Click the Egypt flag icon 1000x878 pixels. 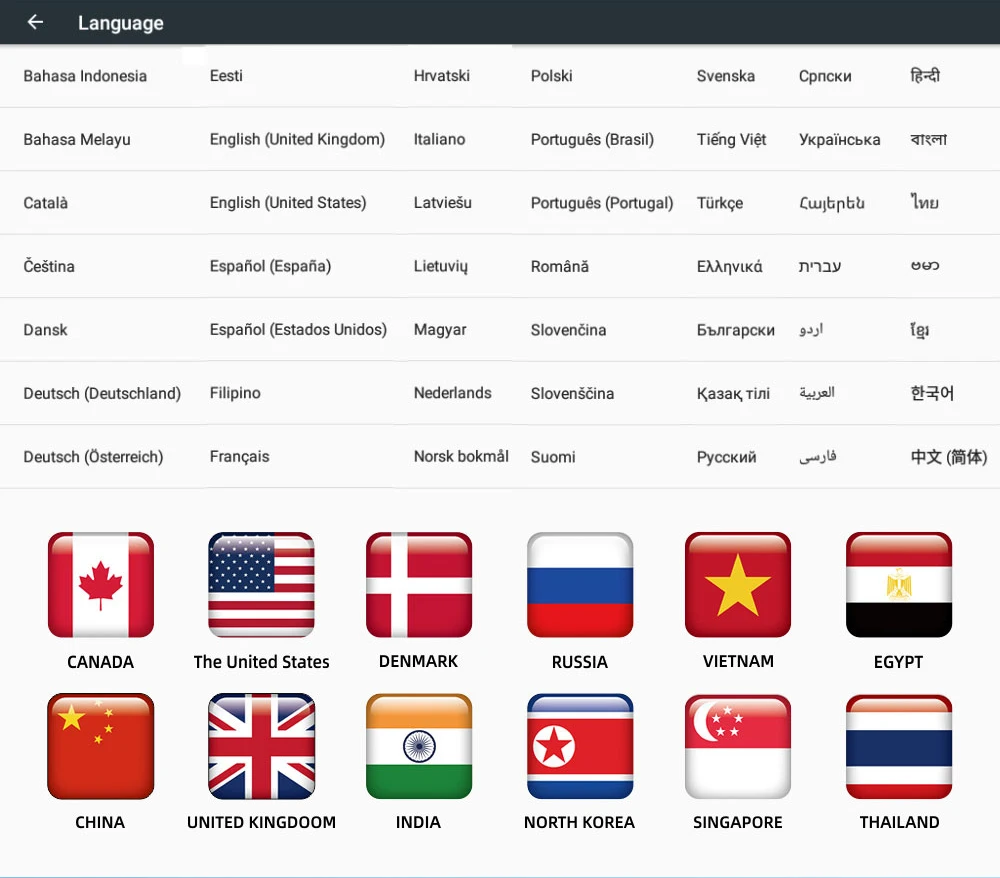pos(899,585)
